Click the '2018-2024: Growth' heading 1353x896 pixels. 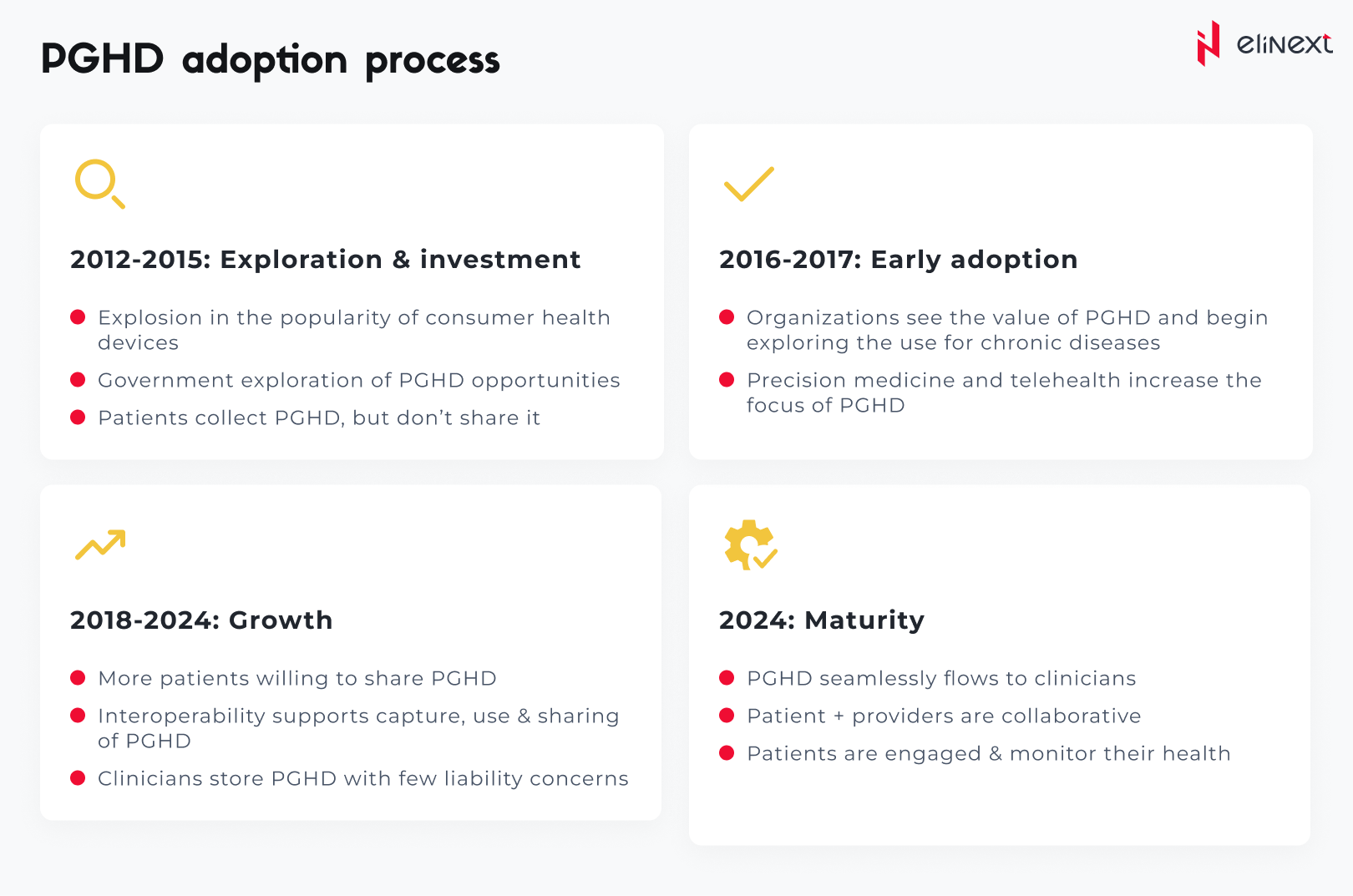point(201,620)
